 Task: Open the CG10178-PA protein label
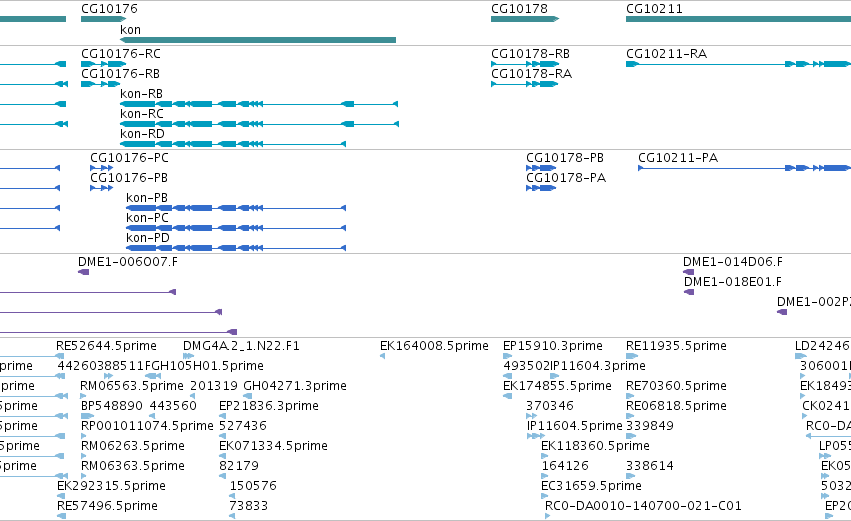coord(566,178)
